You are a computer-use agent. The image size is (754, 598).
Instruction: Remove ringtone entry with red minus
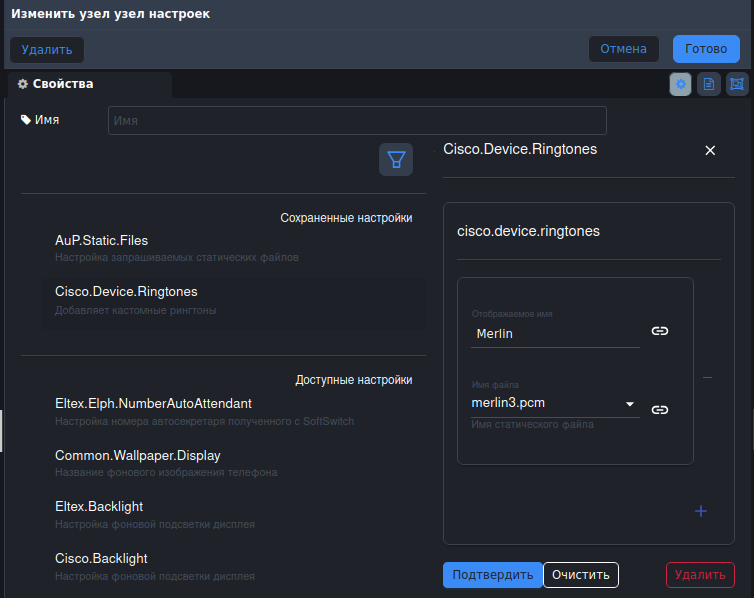pos(707,377)
